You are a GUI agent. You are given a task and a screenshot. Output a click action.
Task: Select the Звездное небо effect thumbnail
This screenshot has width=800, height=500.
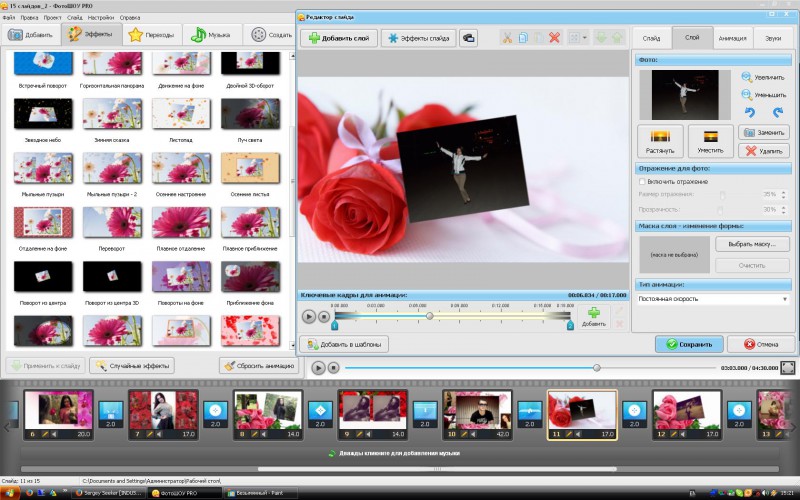pos(43,114)
